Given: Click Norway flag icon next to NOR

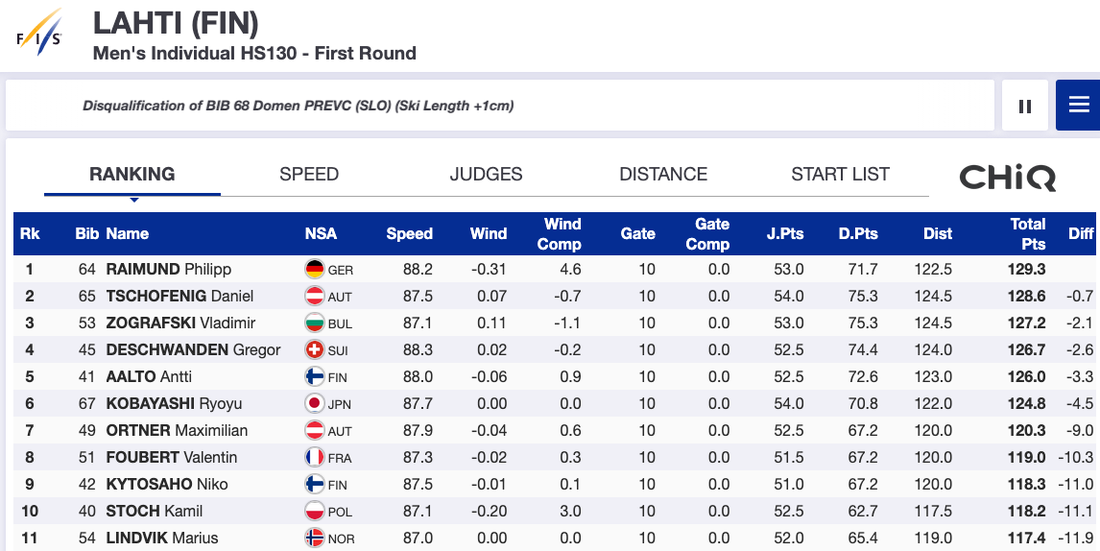Looking at the screenshot, I should tap(315, 538).
